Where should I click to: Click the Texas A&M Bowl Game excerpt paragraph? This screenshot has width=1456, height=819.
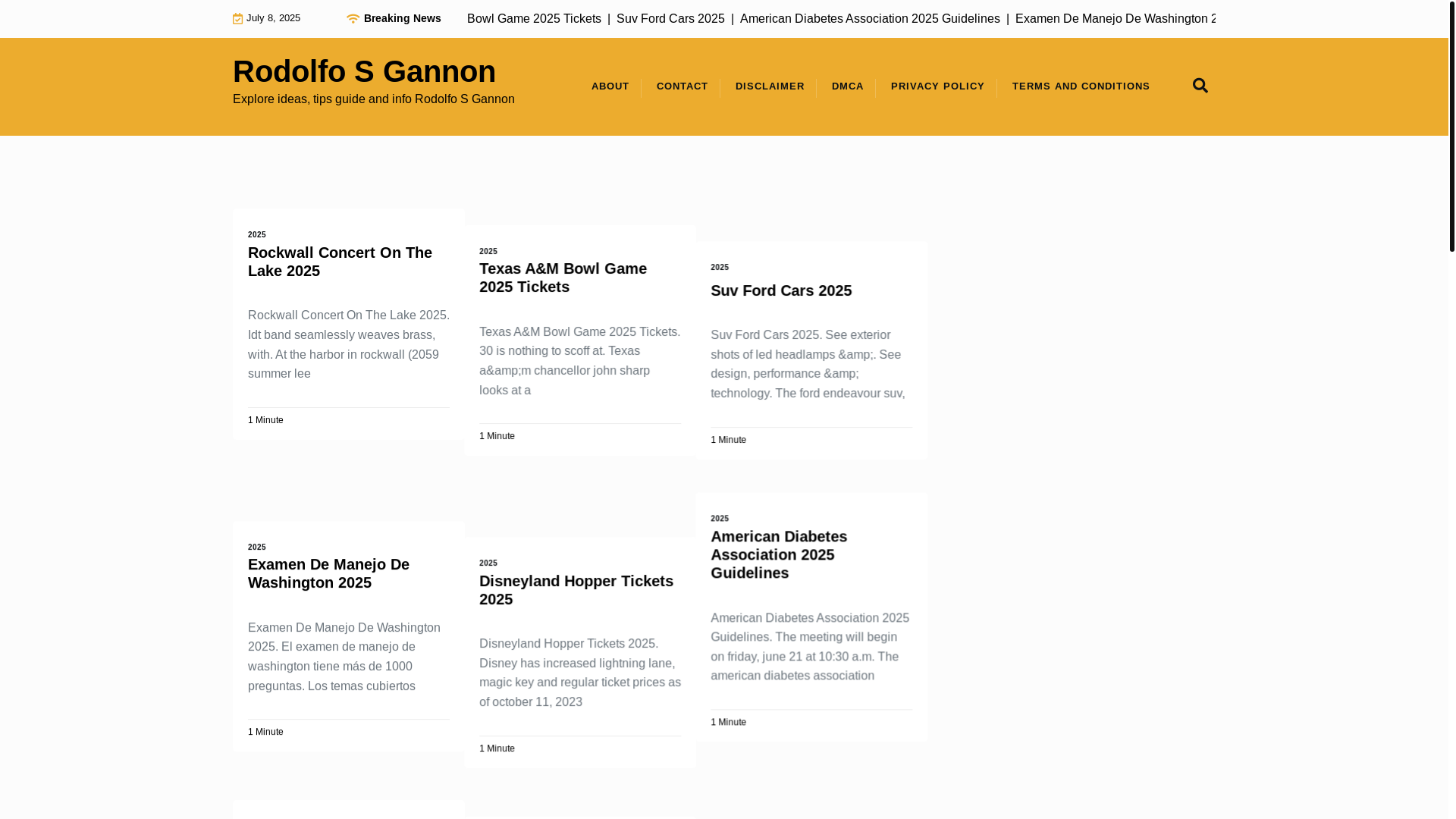pos(580,361)
